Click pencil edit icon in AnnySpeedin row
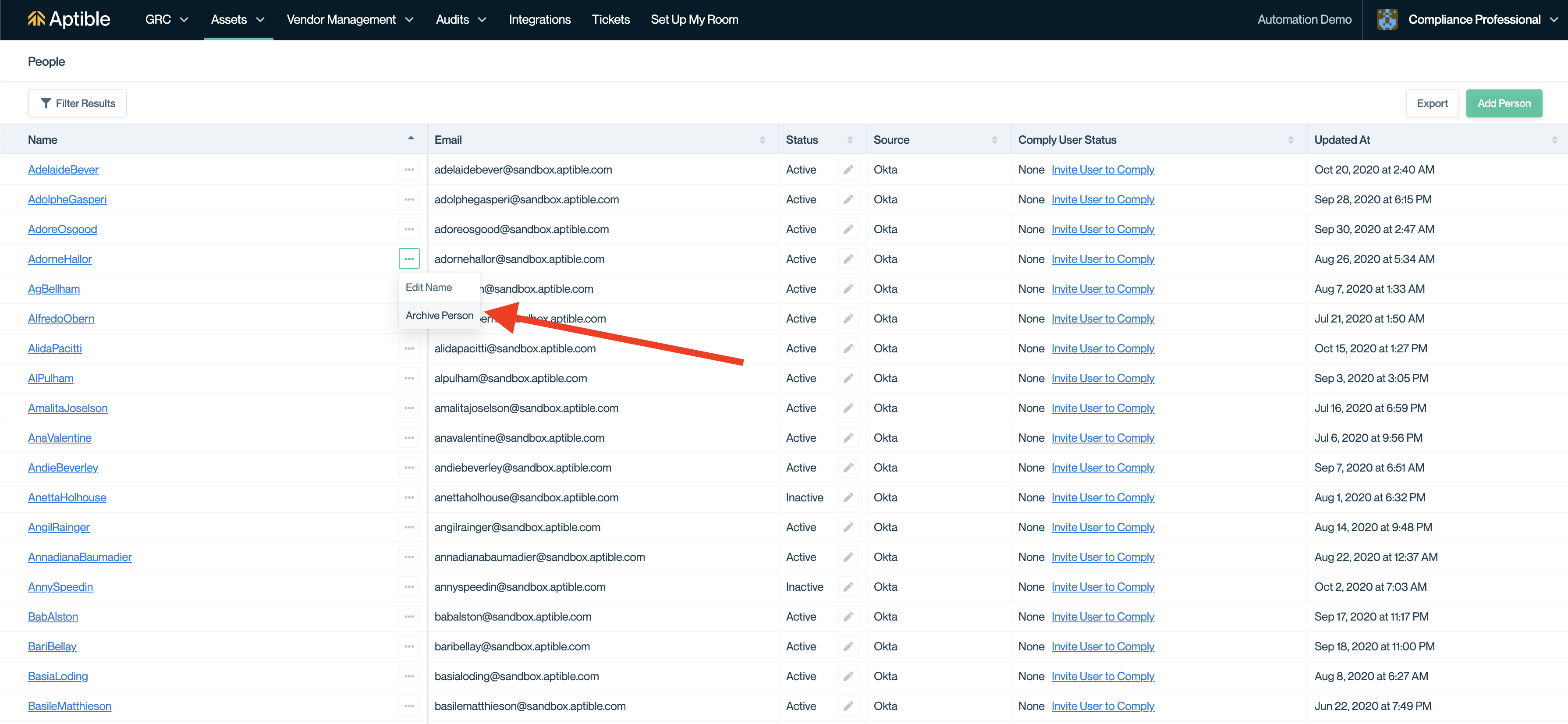The height and width of the screenshot is (724, 1568). pos(848,587)
